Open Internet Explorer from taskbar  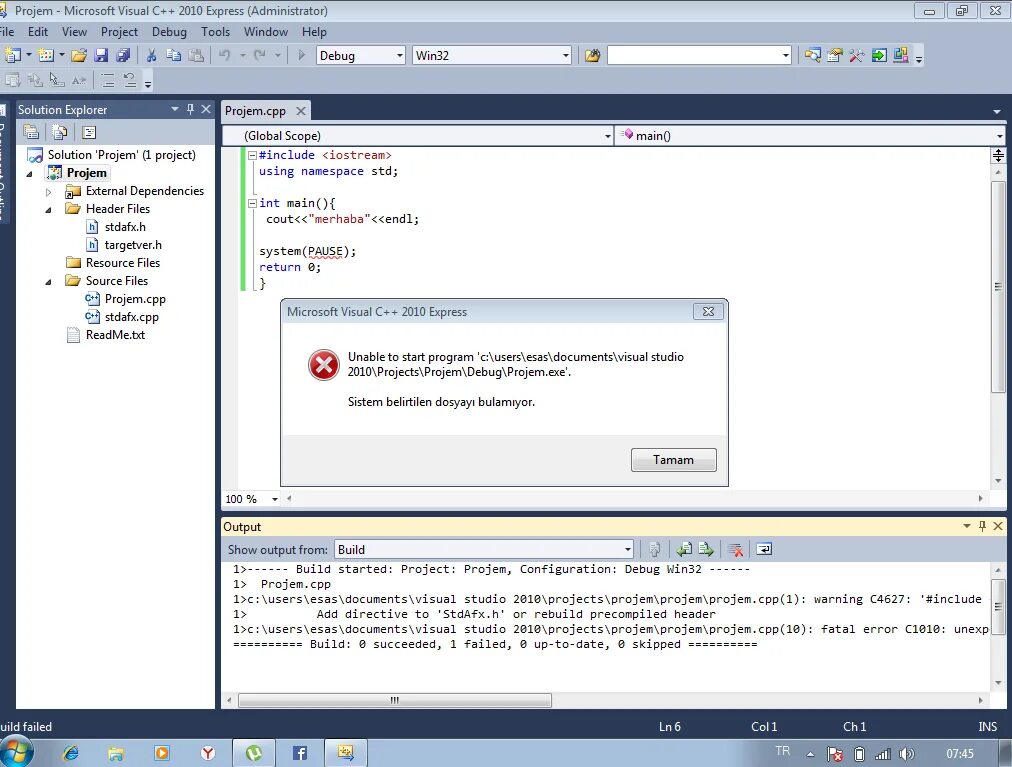70,753
